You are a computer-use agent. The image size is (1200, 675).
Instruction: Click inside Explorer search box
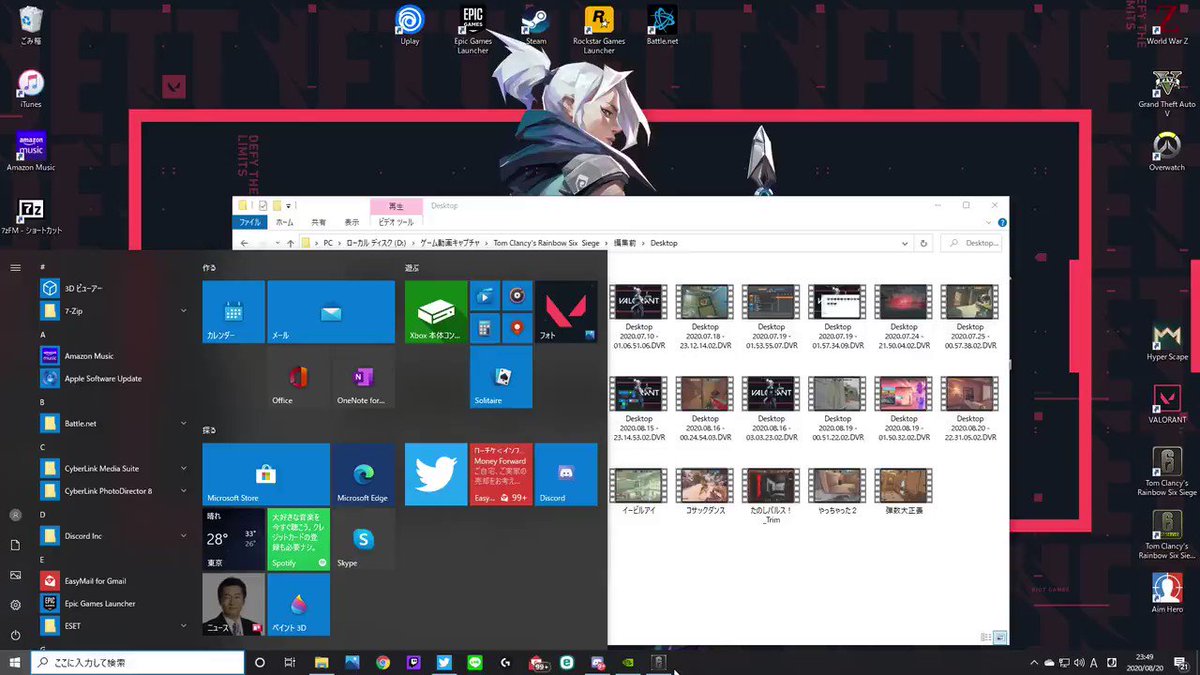click(x=972, y=243)
